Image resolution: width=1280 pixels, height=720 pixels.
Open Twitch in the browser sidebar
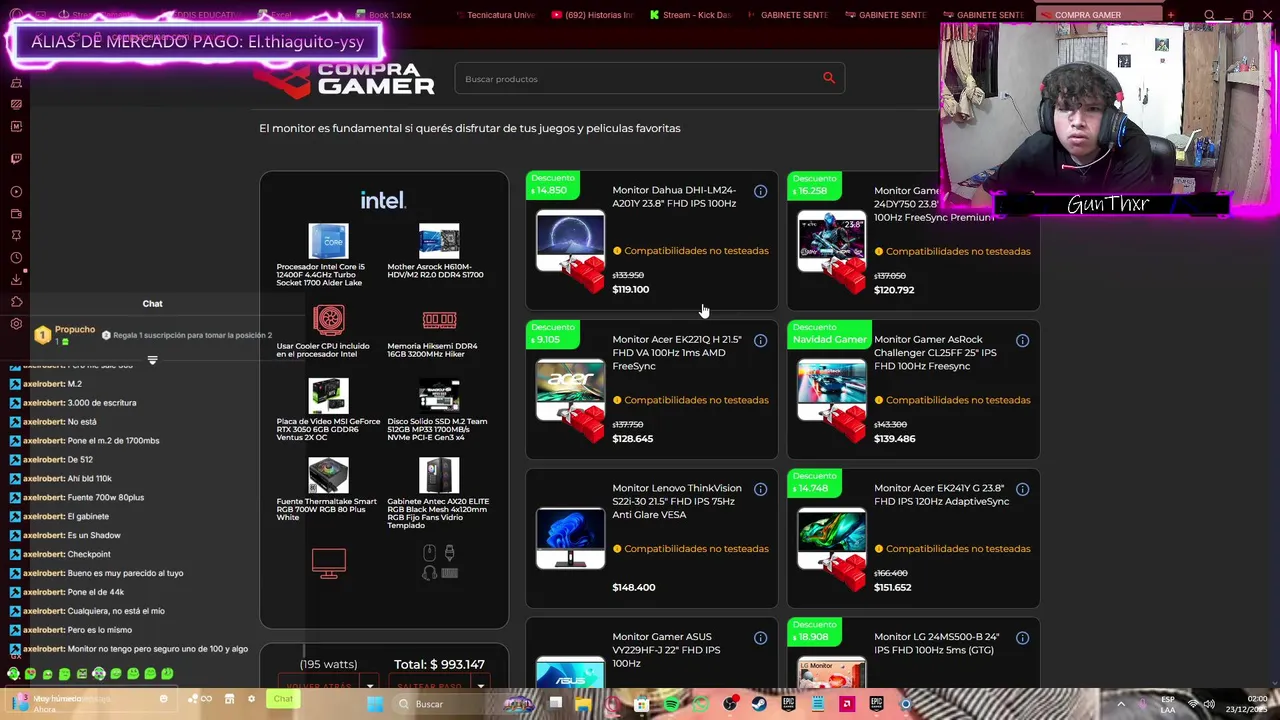click(x=16, y=158)
